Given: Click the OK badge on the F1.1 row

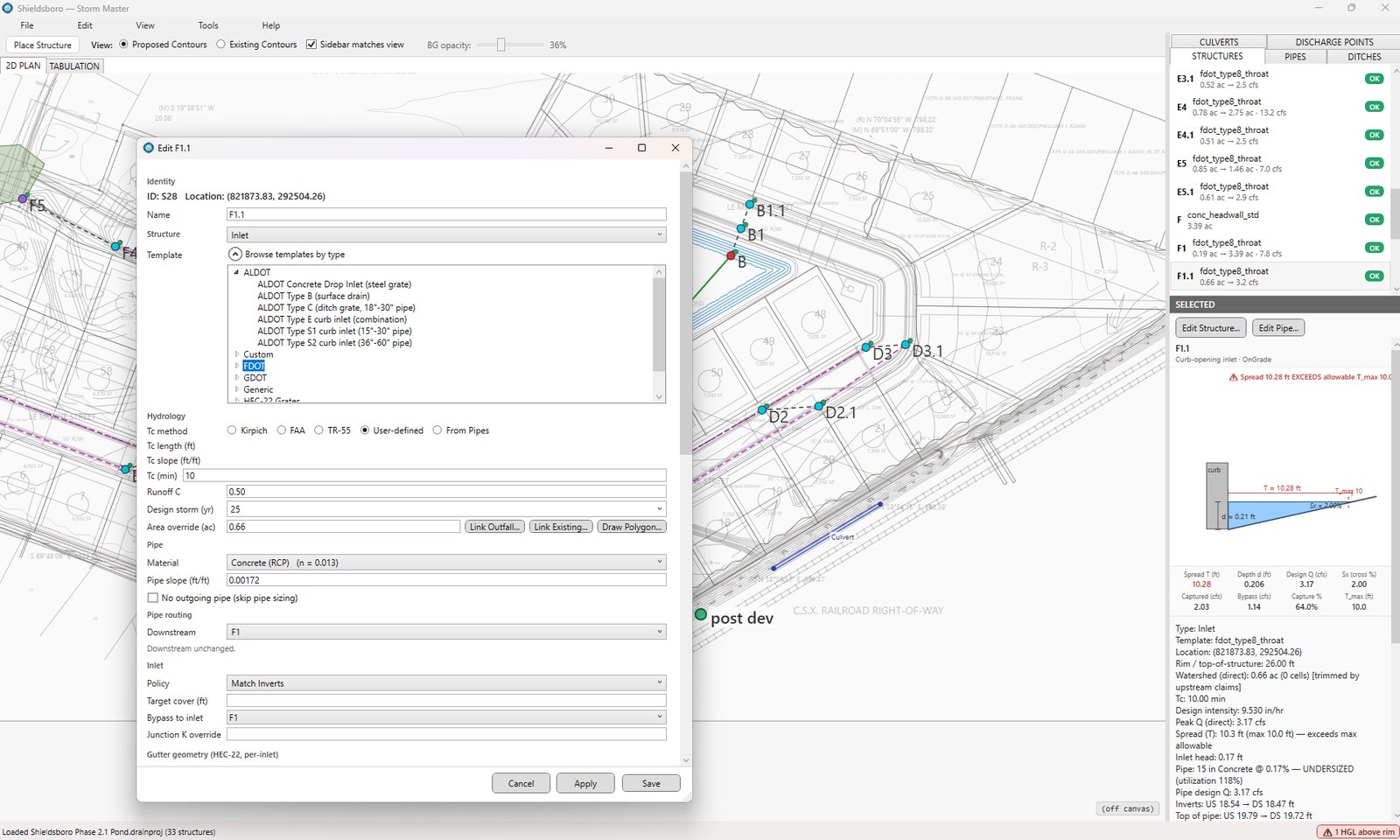Looking at the screenshot, I should click(1374, 276).
